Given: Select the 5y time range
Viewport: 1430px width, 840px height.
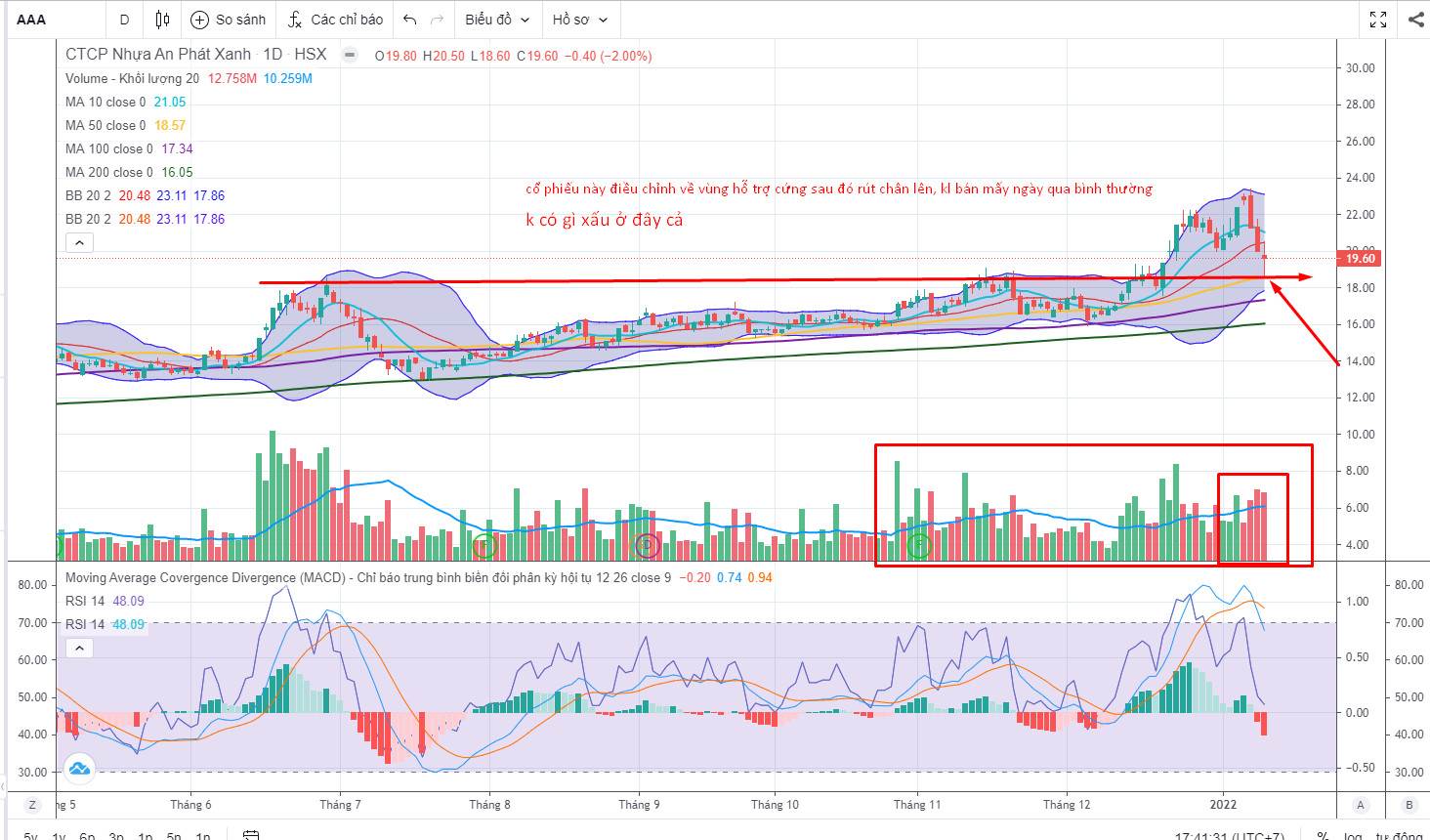Looking at the screenshot, I should 30,836.
